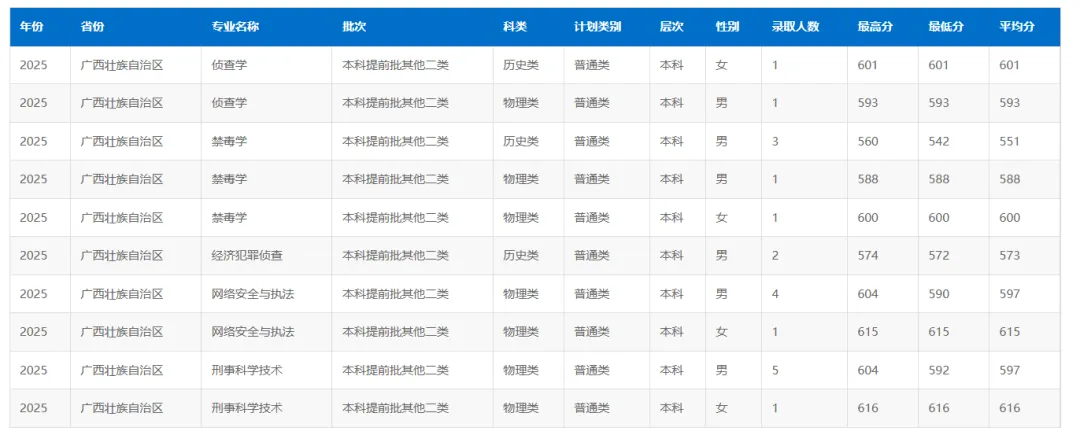The image size is (1080, 435).
Task: Click the 最低分 column header
Action: (x=946, y=27)
